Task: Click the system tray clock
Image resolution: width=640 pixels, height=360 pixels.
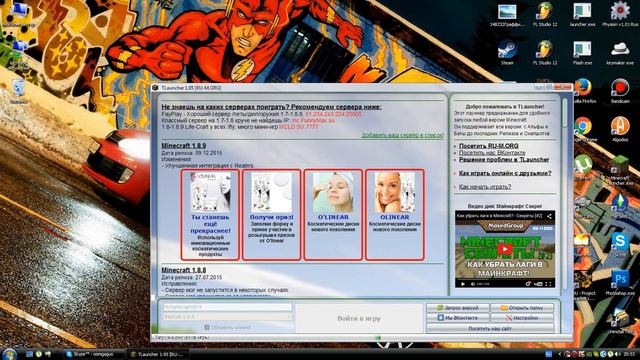Action: [629, 354]
